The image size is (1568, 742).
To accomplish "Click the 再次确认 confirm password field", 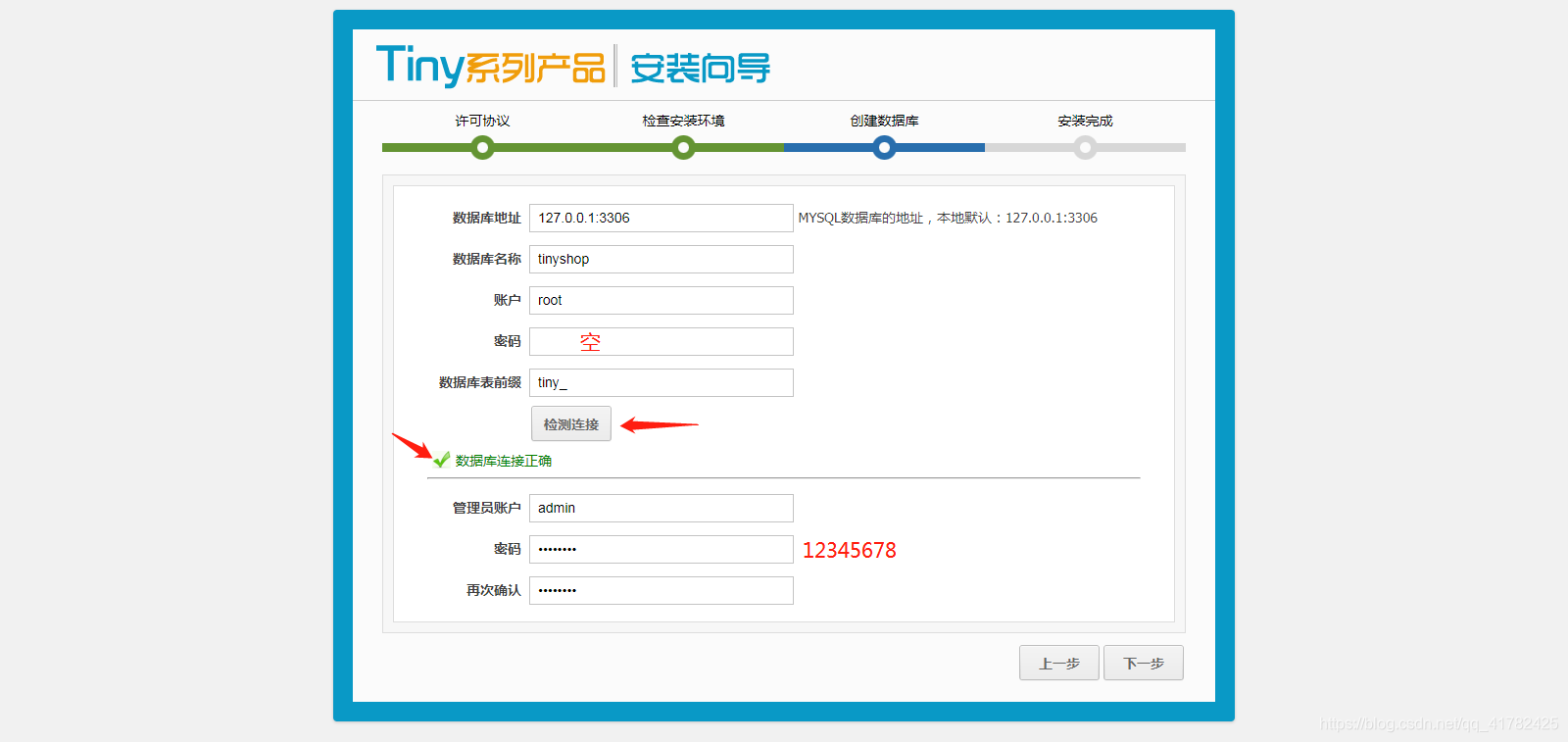I will pos(661,590).
